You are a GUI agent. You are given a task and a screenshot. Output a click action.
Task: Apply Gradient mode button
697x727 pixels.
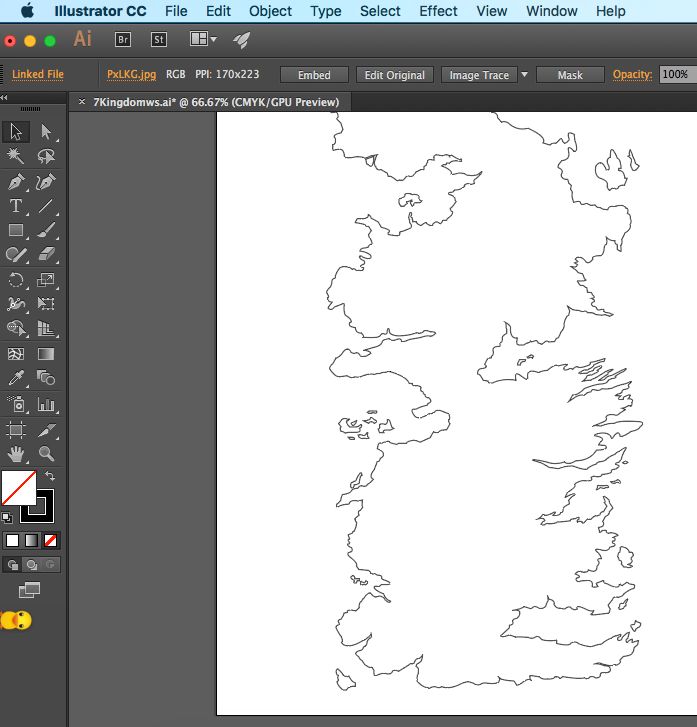tap(32, 540)
